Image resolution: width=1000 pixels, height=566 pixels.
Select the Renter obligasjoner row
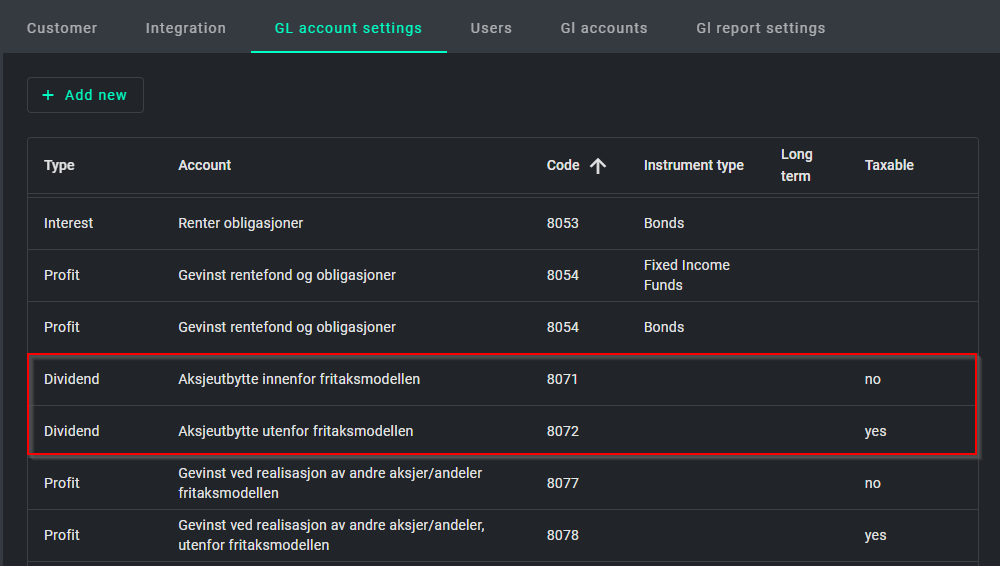(240, 223)
